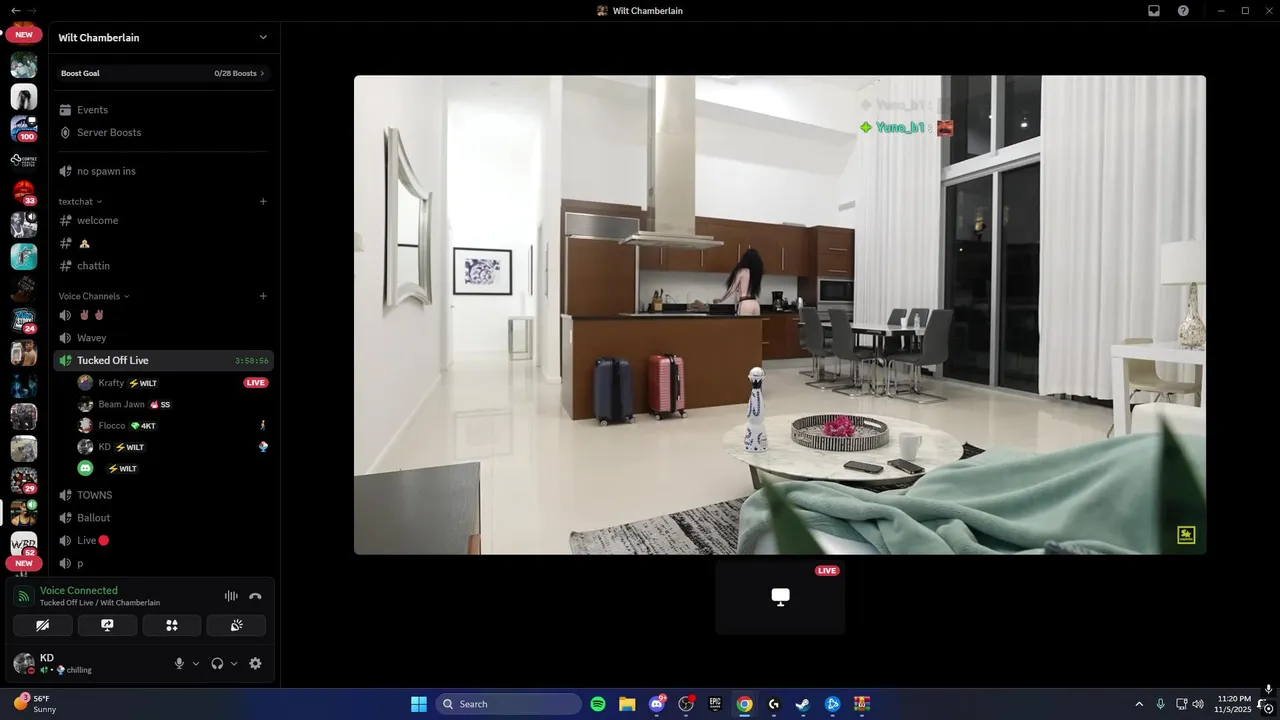Open voice connection signal details icon
Image resolution: width=1280 pixels, height=720 pixels.
(x=24, y=596)
